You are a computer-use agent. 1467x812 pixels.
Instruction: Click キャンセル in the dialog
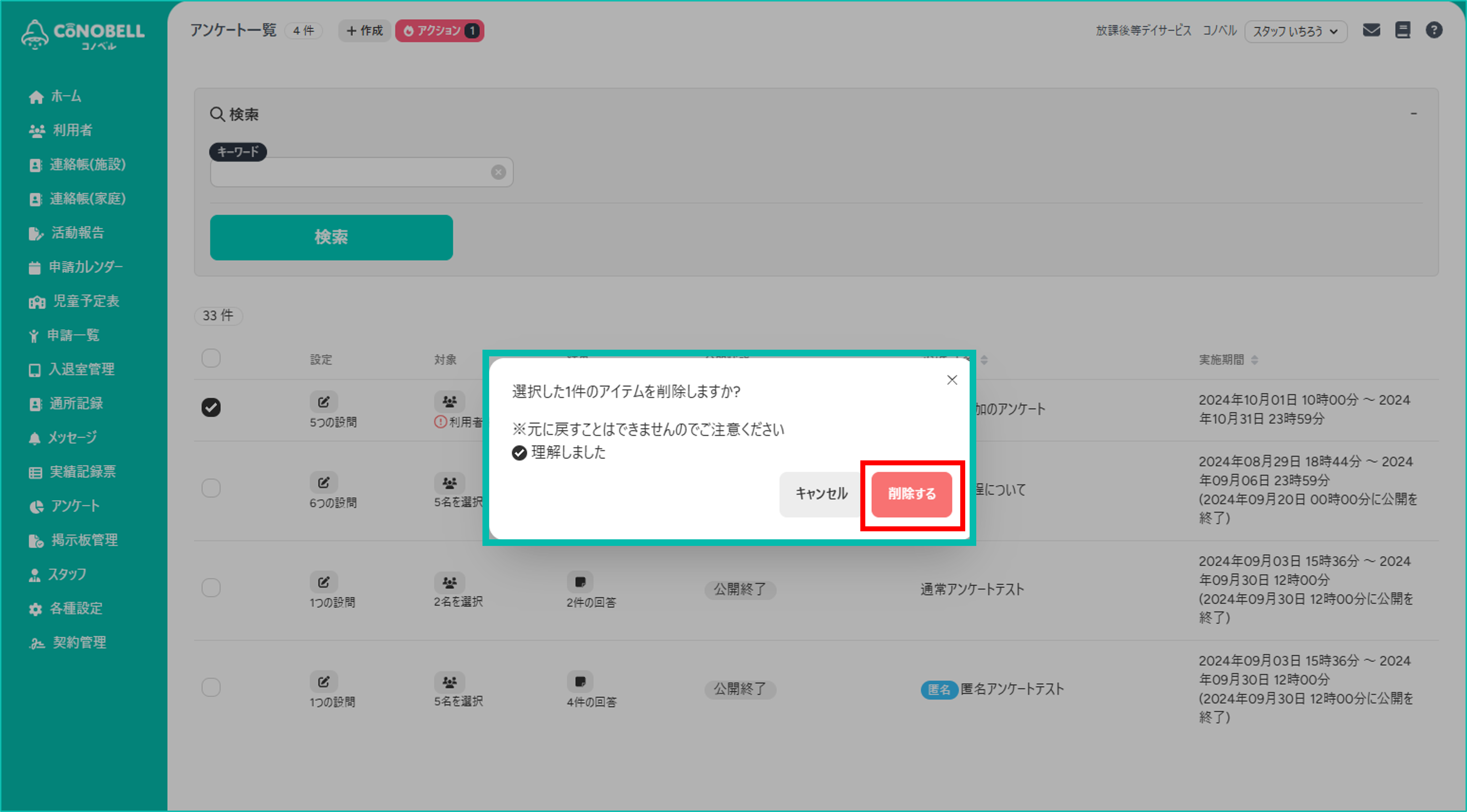[x=821, y=494]
